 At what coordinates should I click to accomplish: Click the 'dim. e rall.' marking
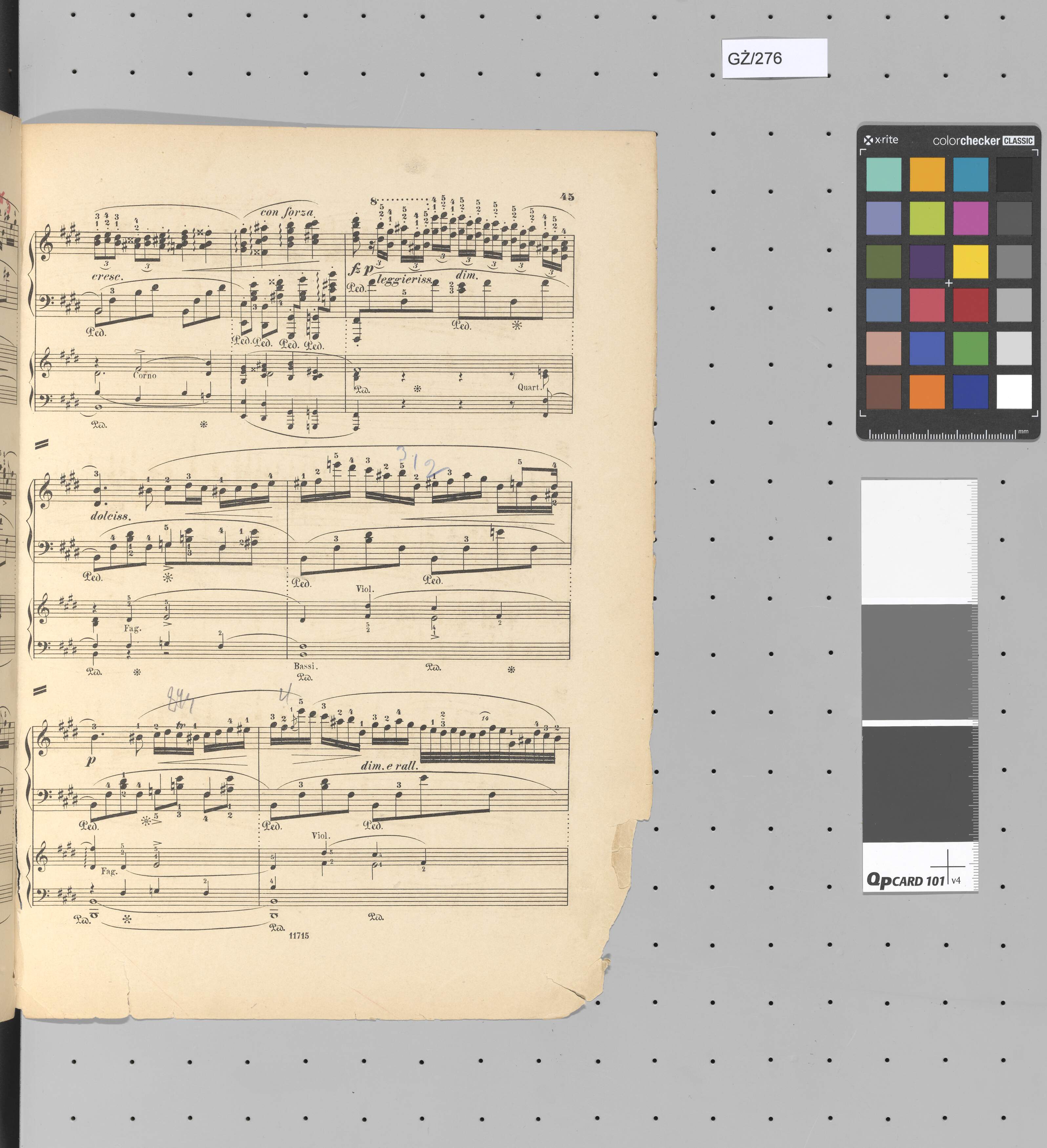click(390, 766)
